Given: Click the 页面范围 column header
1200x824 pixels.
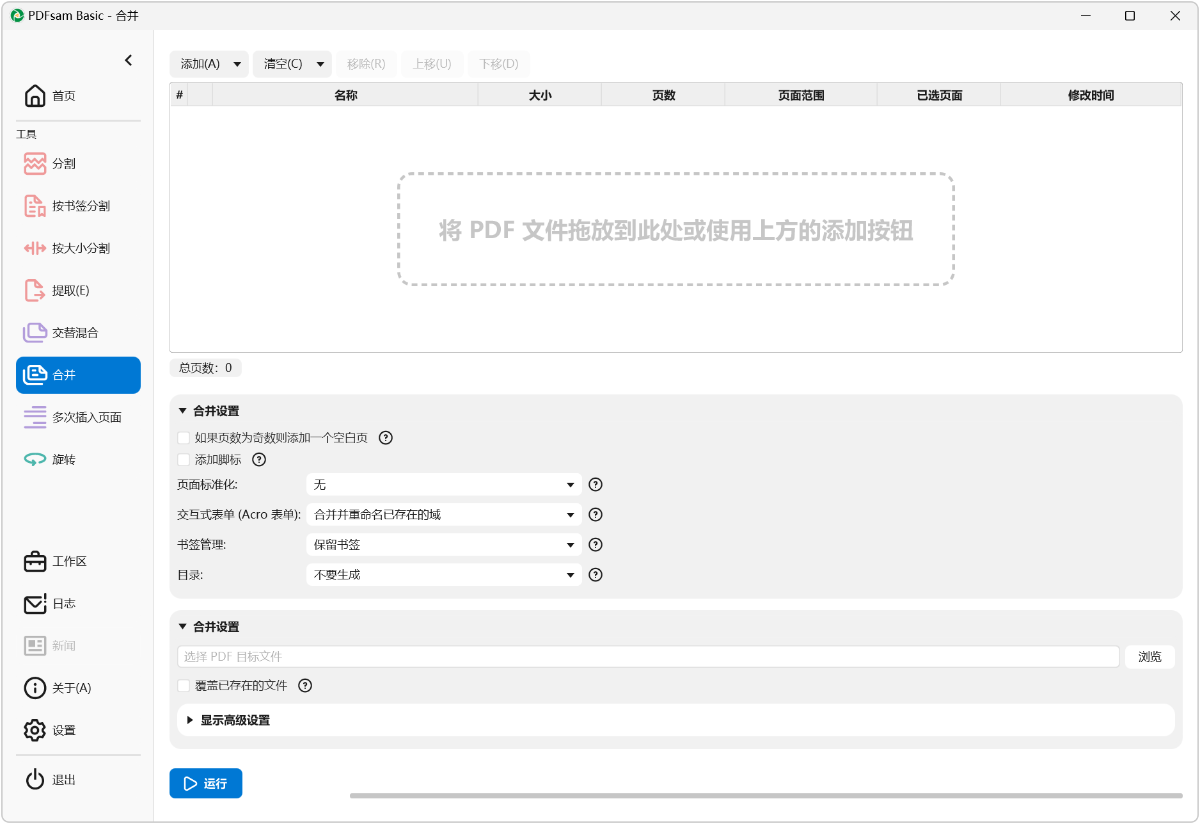Looking at the screenshot, I should tap(801, 95).
